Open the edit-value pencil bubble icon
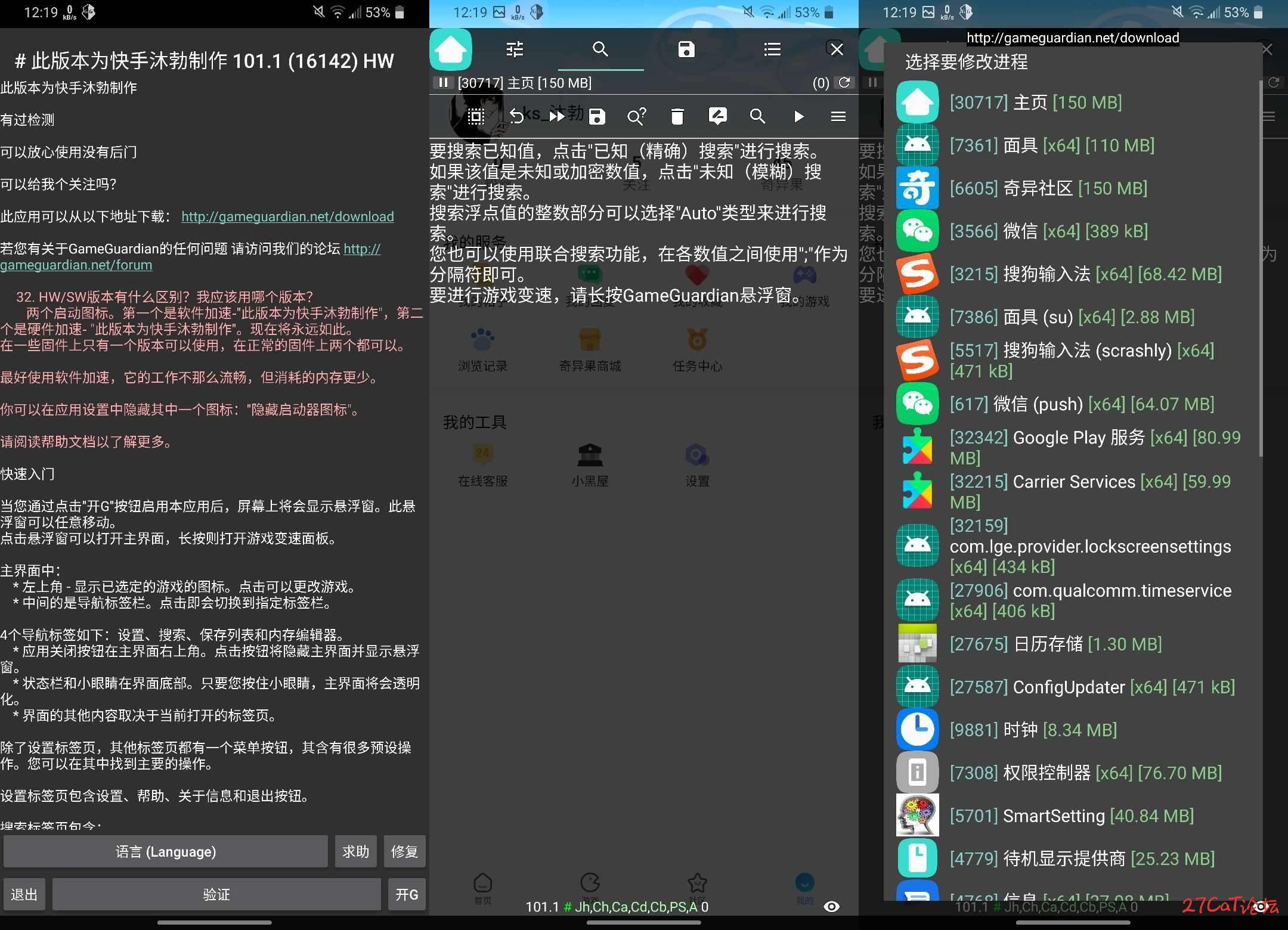Viewport: 1288px width, 930px height. pyautogui.click(x=717, y=116)
